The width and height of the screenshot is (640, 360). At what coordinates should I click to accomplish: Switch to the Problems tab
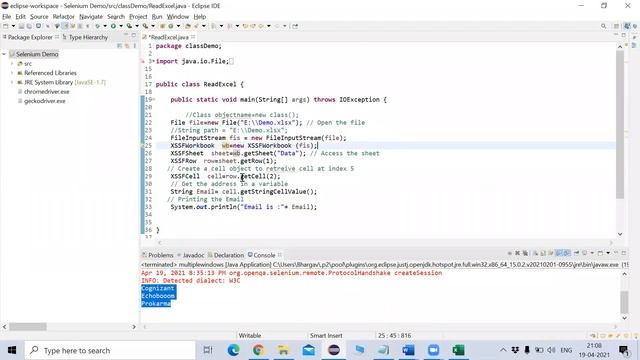coord(158,255)
